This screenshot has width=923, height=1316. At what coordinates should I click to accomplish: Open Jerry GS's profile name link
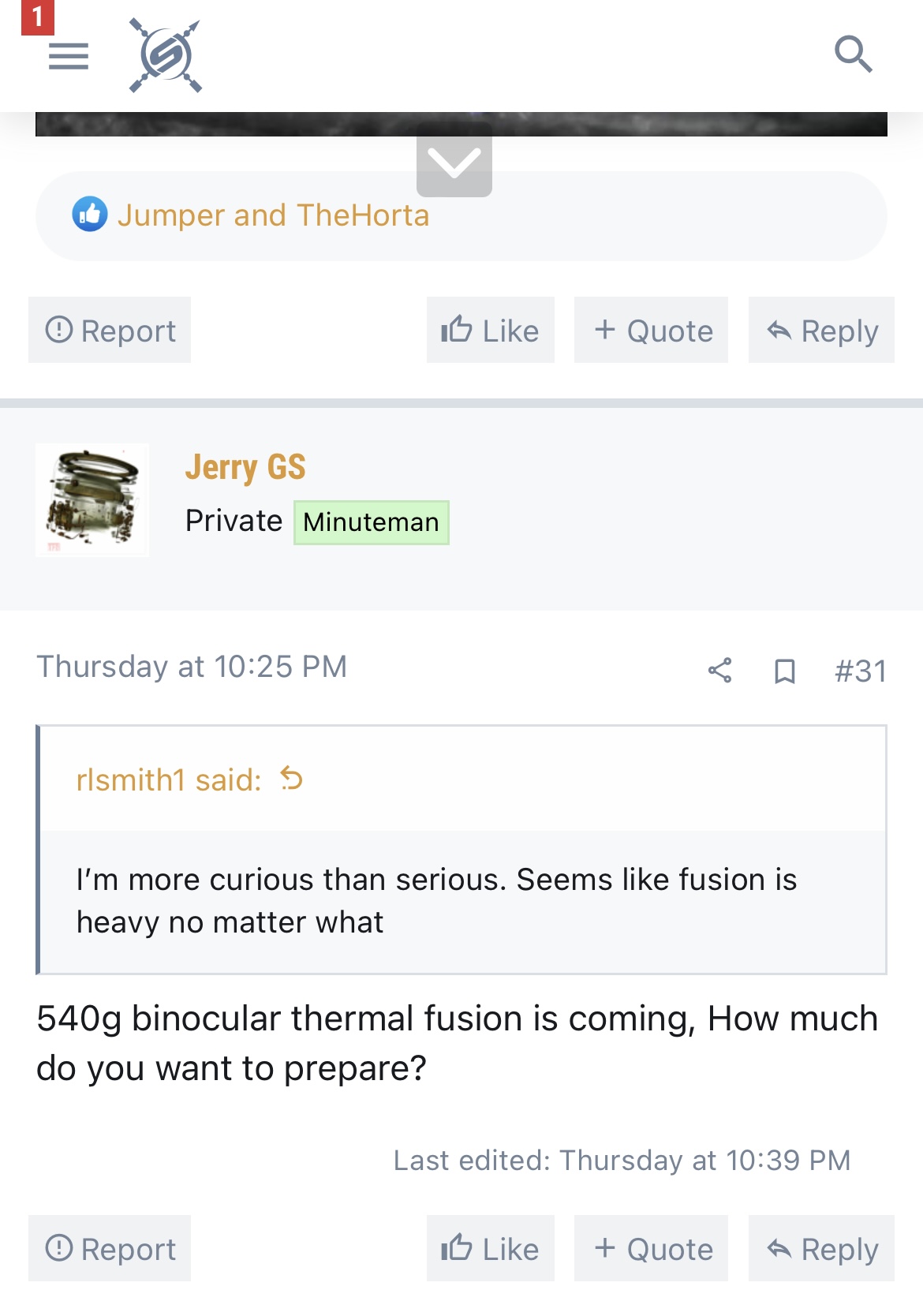click(x=245, y=467)
